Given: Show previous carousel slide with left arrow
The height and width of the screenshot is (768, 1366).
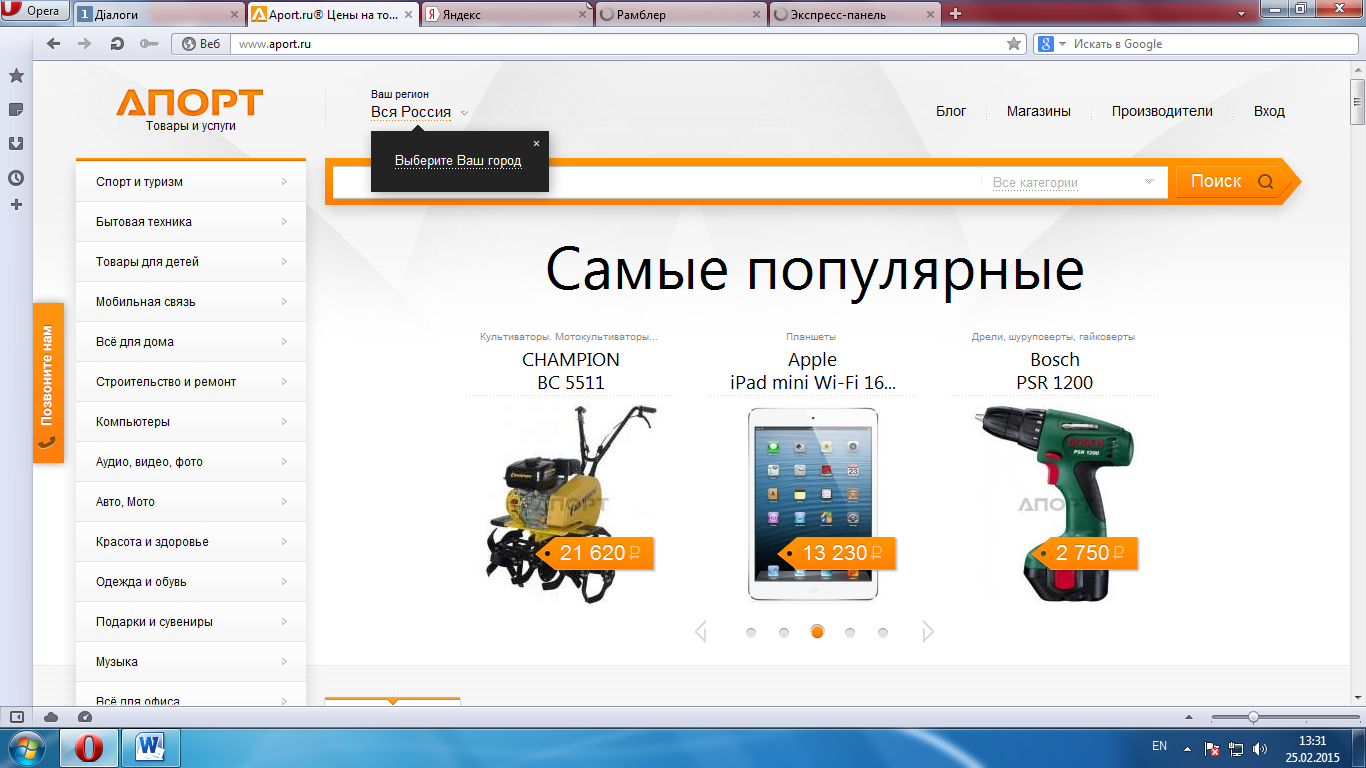Looking at the screenshot, I should tap(701, 631).
